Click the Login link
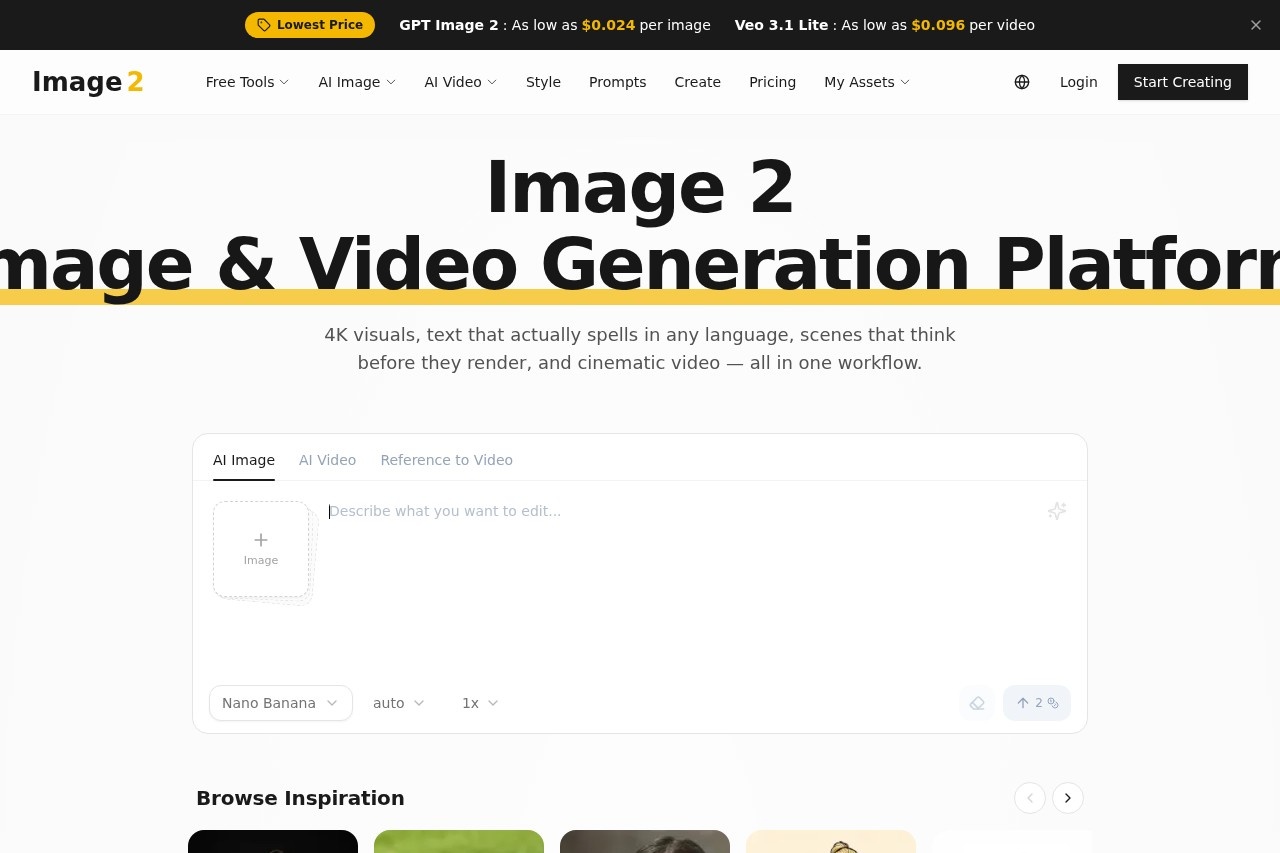The width and height of the screenshot is (1280, 853). (1078, 82)
